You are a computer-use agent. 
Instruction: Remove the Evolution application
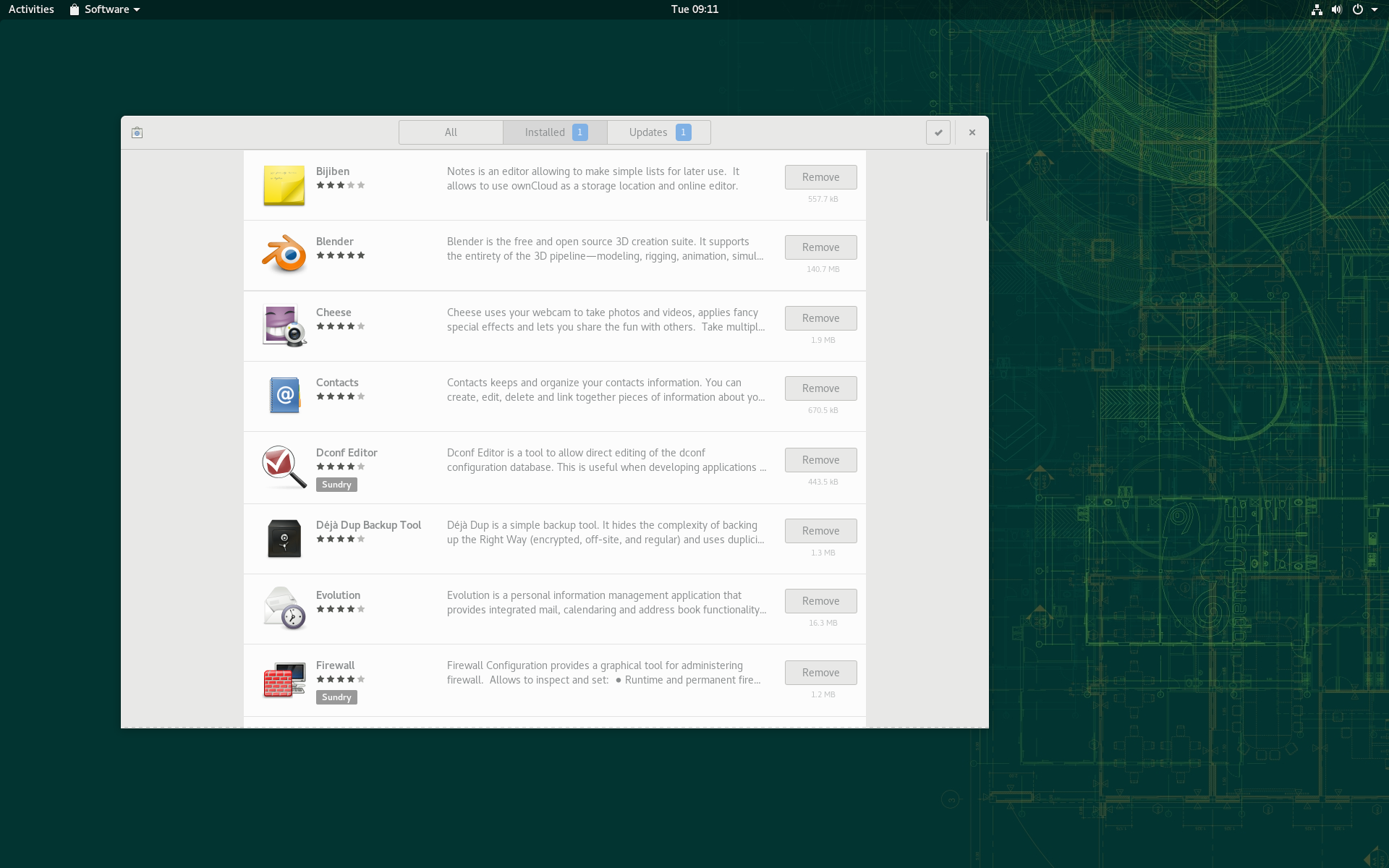[820, 601]
